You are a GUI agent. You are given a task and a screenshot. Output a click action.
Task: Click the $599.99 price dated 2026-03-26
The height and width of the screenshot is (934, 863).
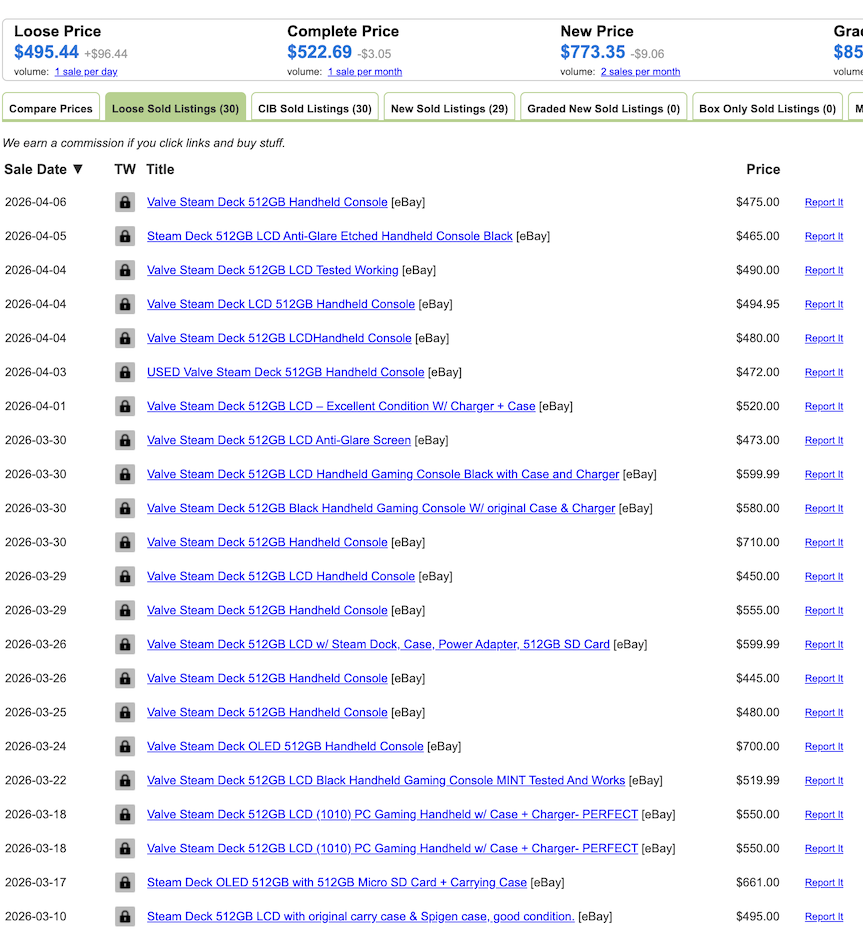tap(758, 644)
